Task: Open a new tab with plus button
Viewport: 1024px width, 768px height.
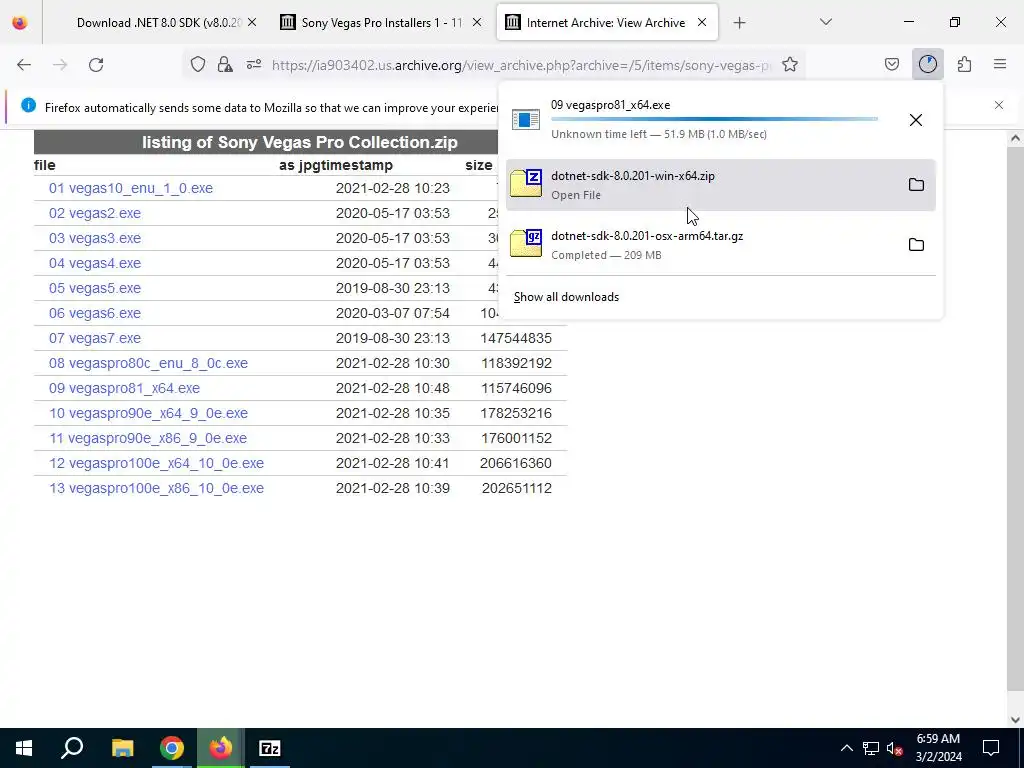Action: [x=739, y=23]
